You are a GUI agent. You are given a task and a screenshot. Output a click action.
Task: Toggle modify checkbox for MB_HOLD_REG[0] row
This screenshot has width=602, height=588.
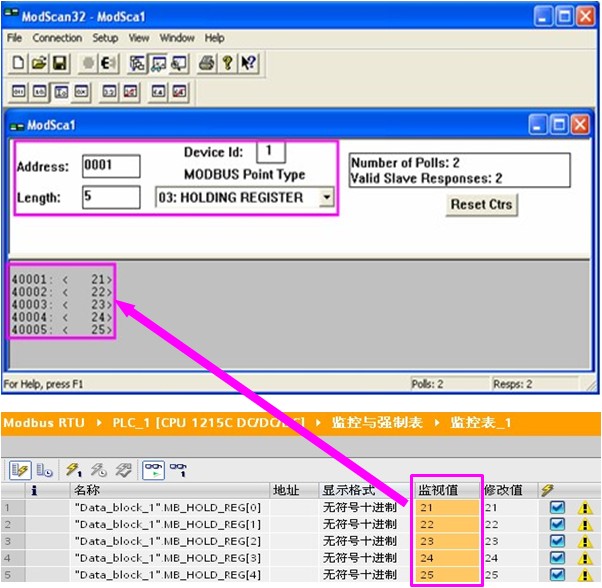coord(557,507)
